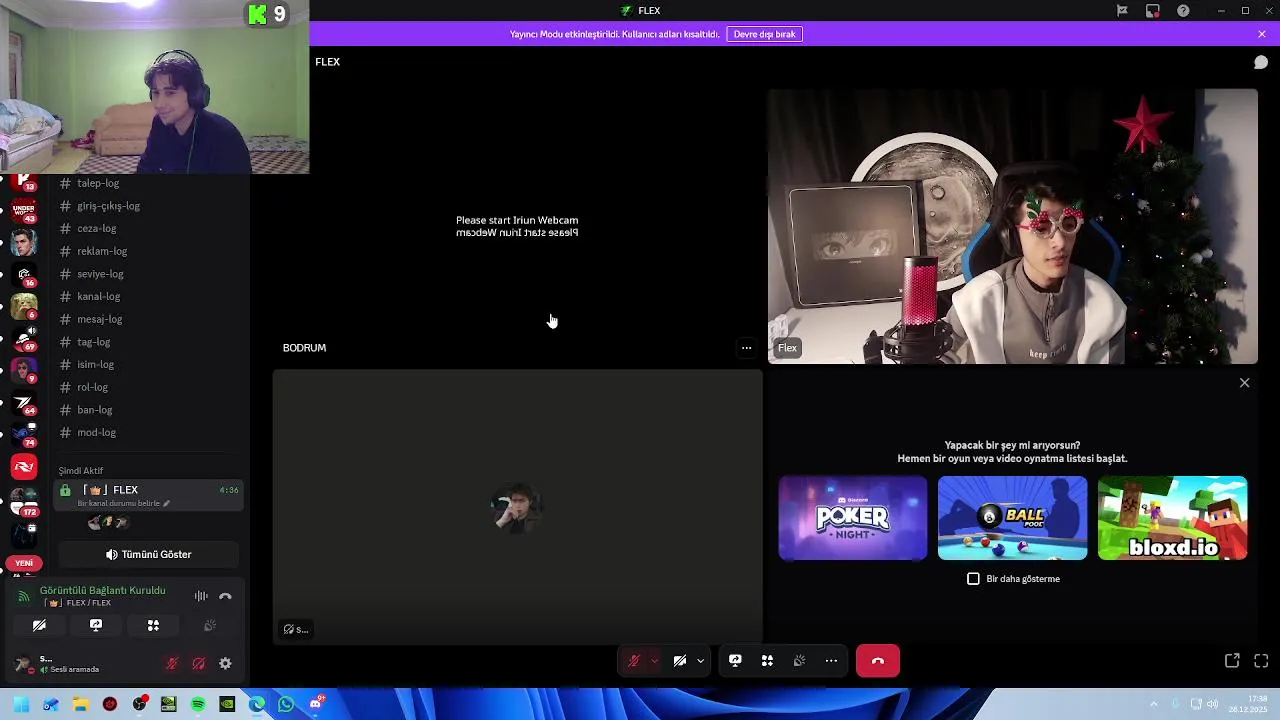Open the server with 172 notifications badge
The height and width of the screenshot is (720, 1280).
tap(24, 501)
